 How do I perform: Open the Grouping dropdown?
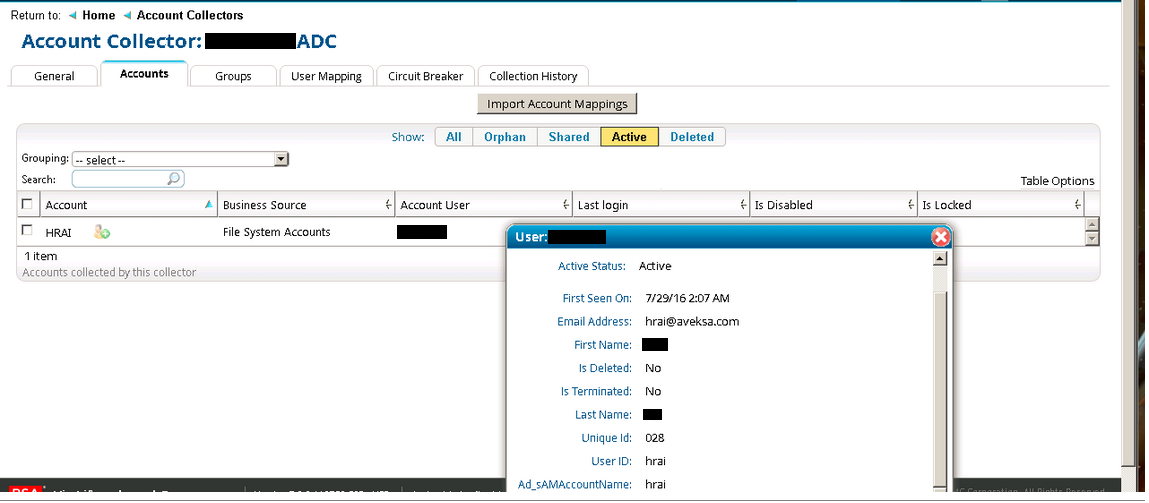tap(281, 159)
